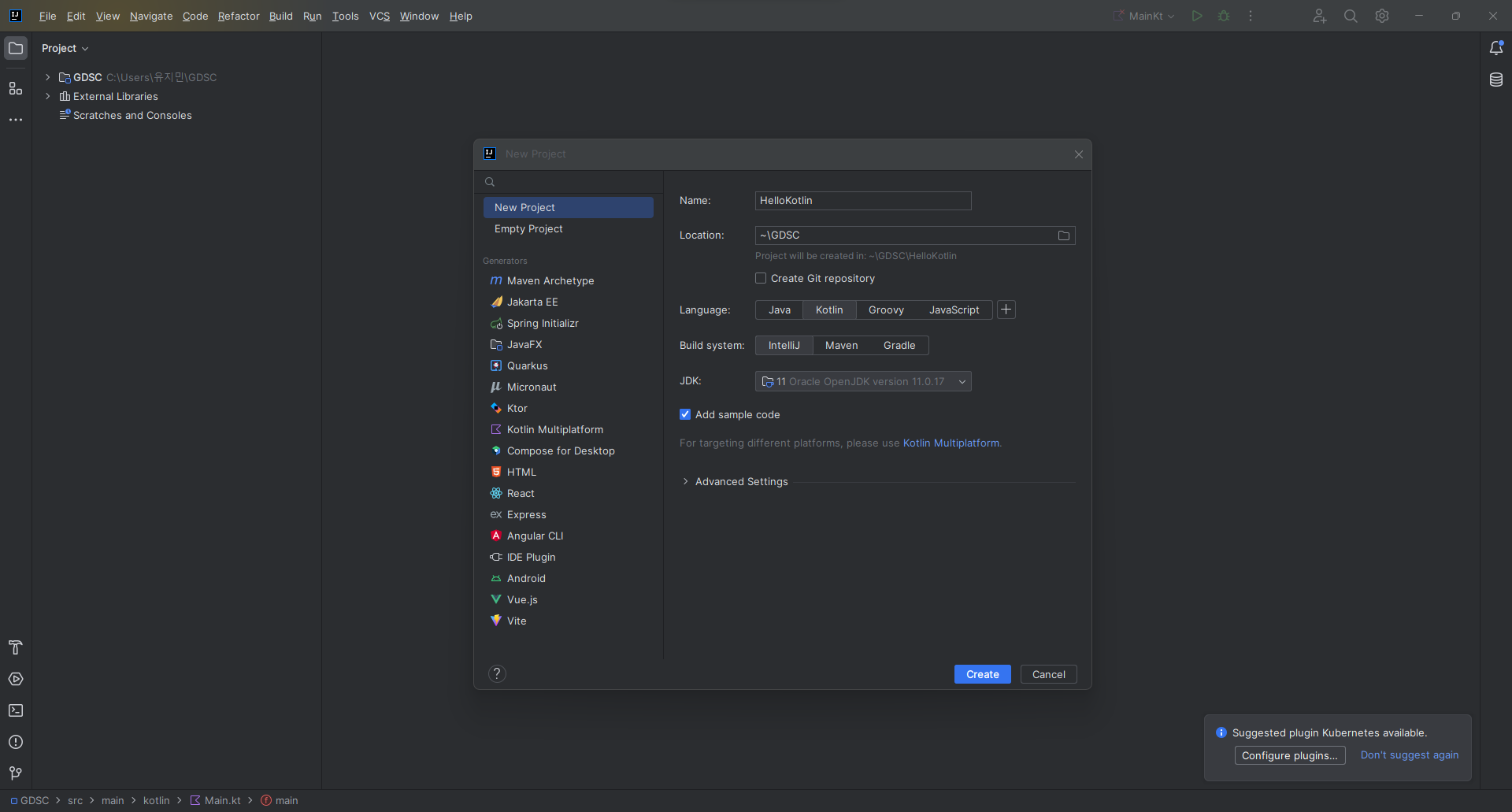Open the Build hammer tool window

click(16, 647)
